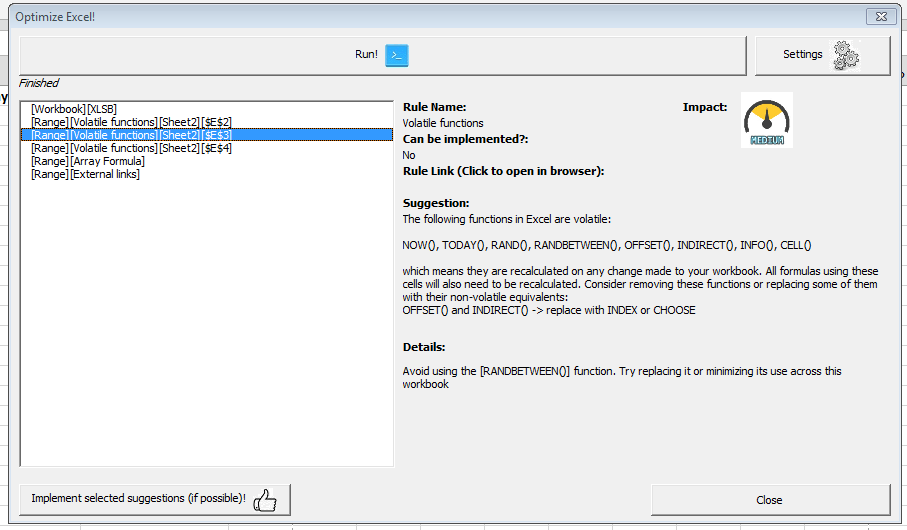Click the RANDBETWEEN() details text
This screenshot has height=530, width=907.
pyautogui.click(x=622, y=377)
